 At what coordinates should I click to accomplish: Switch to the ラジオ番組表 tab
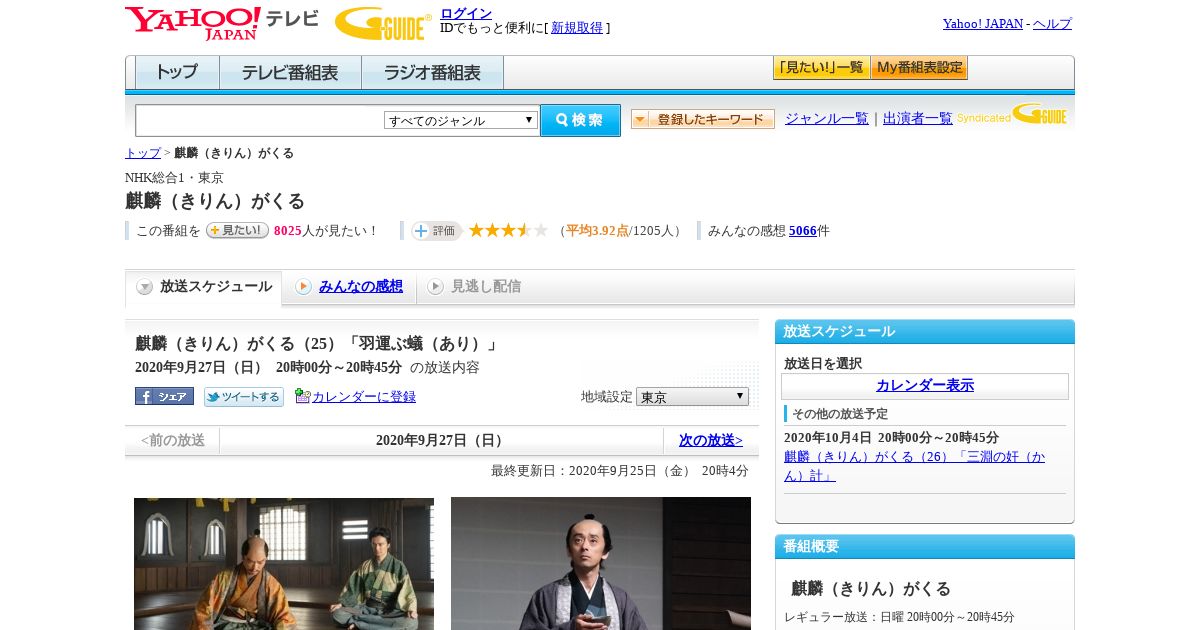(432, 73)
